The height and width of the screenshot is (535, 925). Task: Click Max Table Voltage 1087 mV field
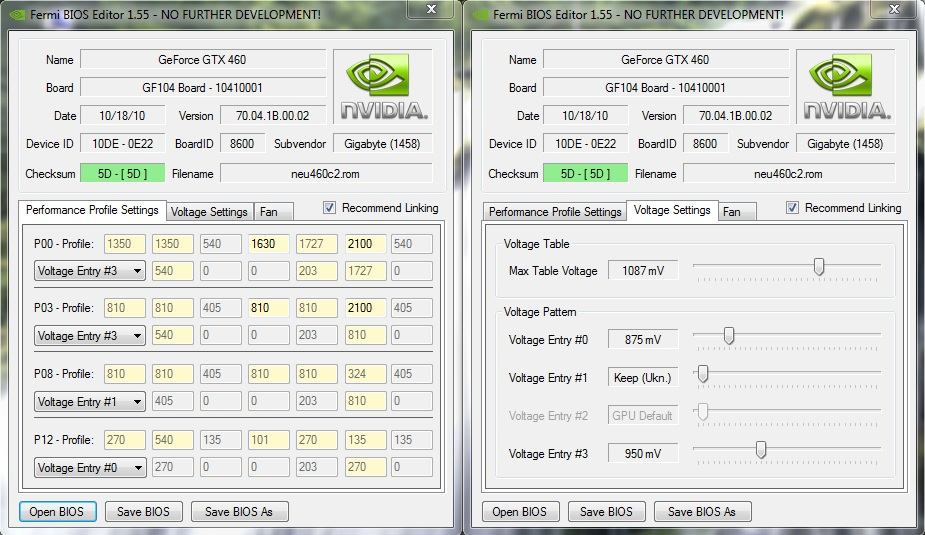(x=642, y=271)
